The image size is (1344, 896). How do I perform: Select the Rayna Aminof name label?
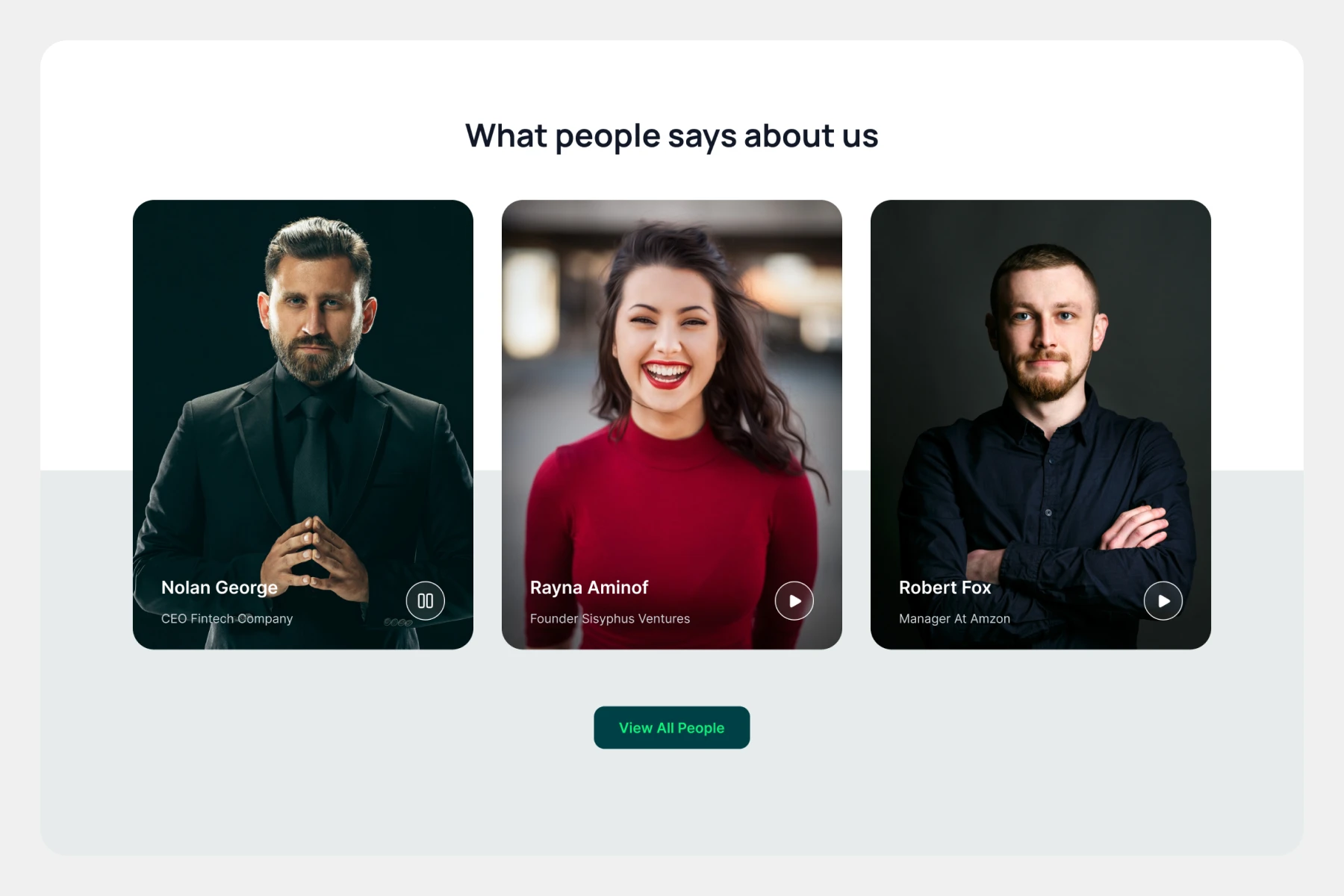[589, 588]
